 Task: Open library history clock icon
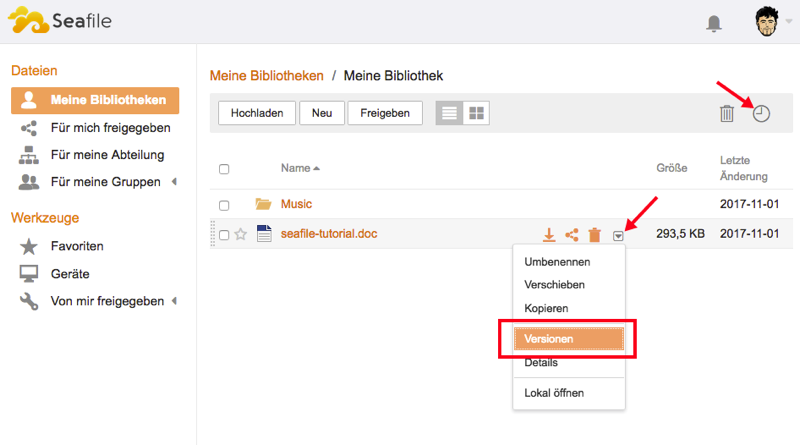(761, 114)
